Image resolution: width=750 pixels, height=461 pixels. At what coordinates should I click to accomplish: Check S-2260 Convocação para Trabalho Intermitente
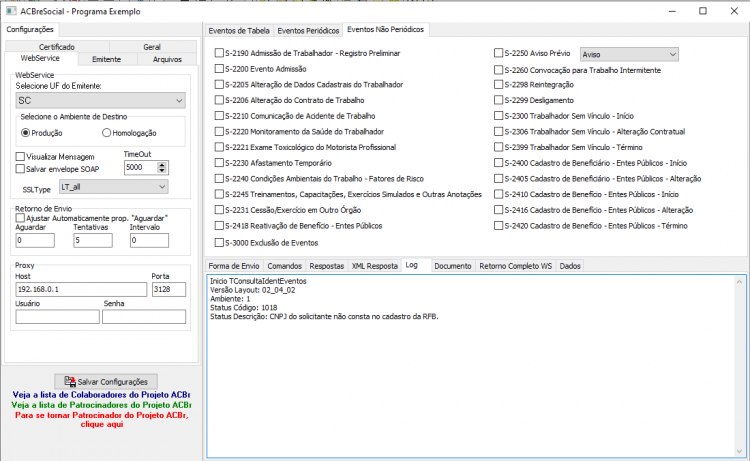498,70
